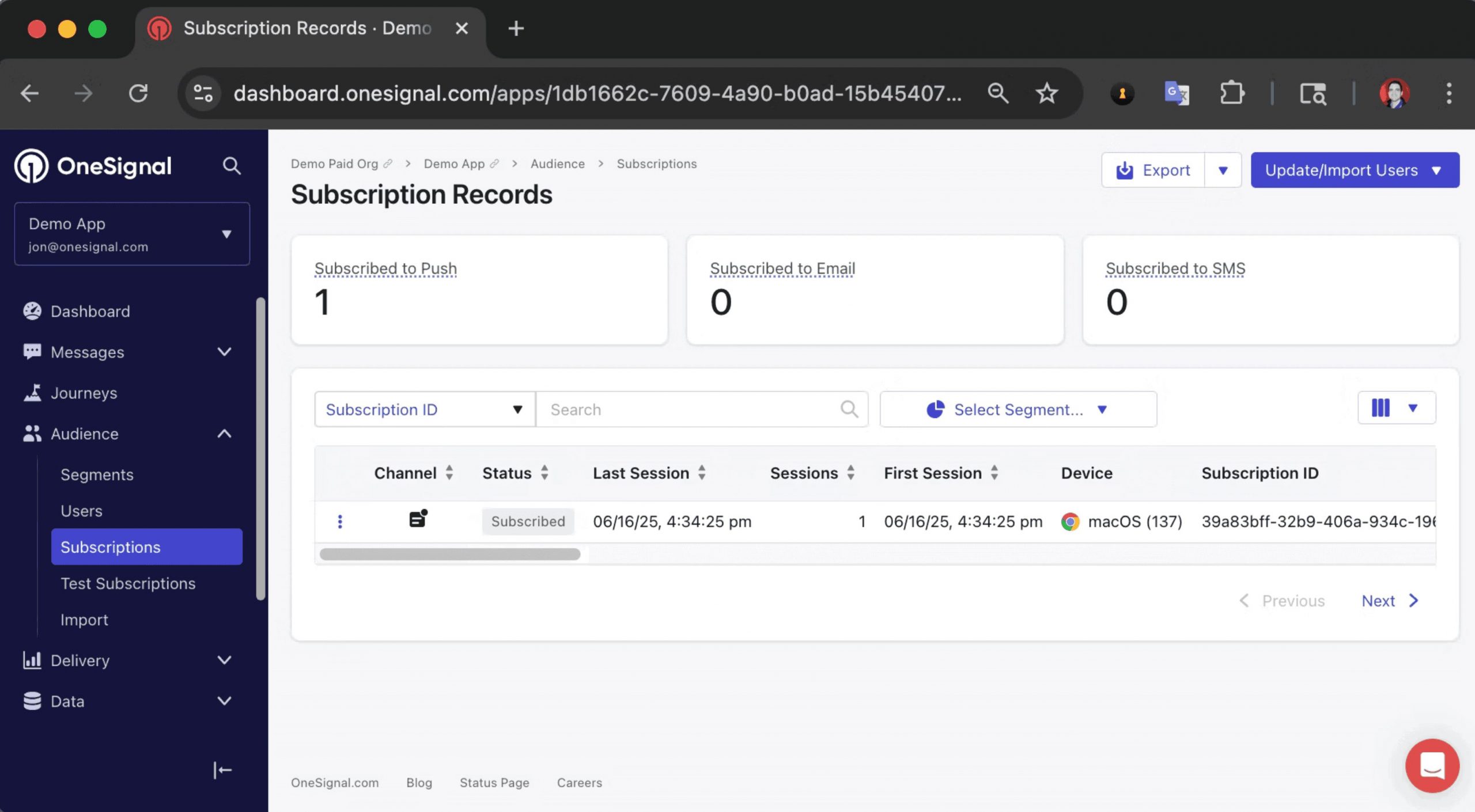Click the Update/Import Users button
The width and height of the screenshot is (1475, 812).
[1353, 170]
